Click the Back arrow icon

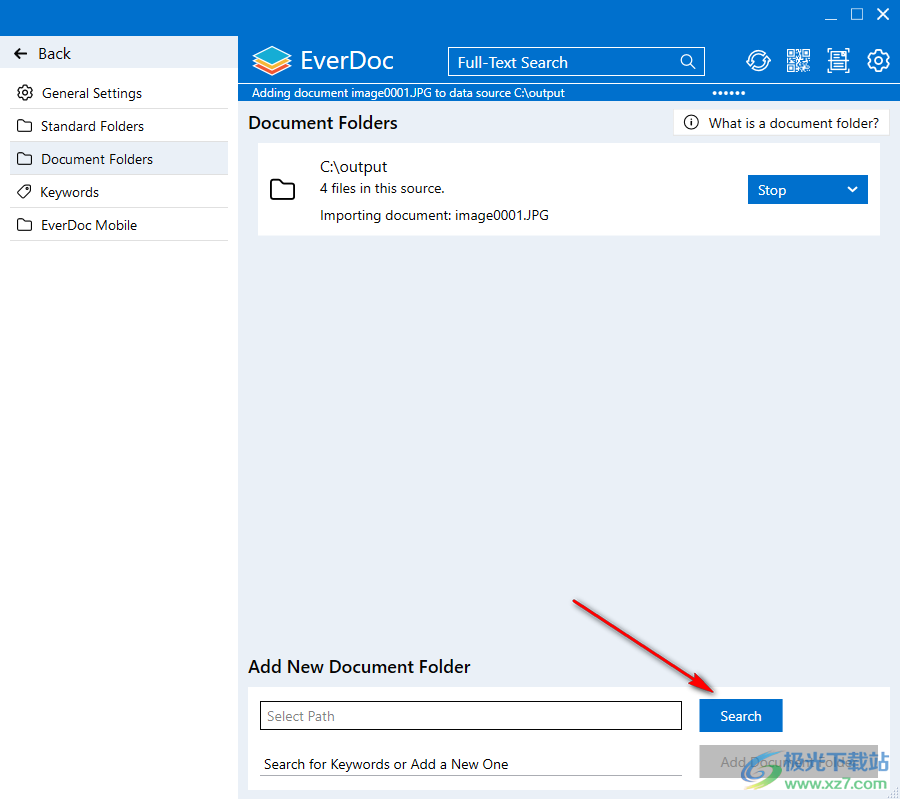click(x=21, y=53)
